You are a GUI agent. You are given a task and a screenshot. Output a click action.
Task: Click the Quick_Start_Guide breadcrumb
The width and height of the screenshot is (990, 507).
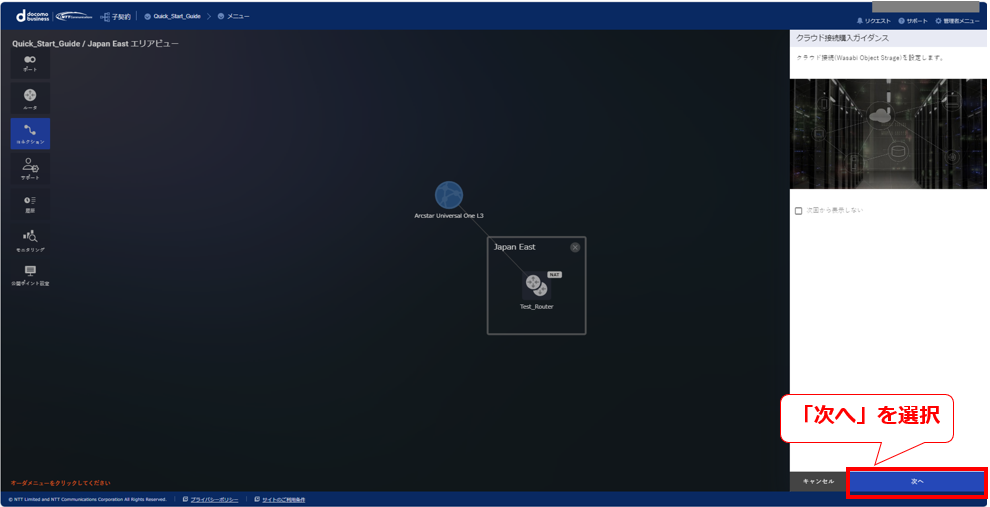pos(172,16)
